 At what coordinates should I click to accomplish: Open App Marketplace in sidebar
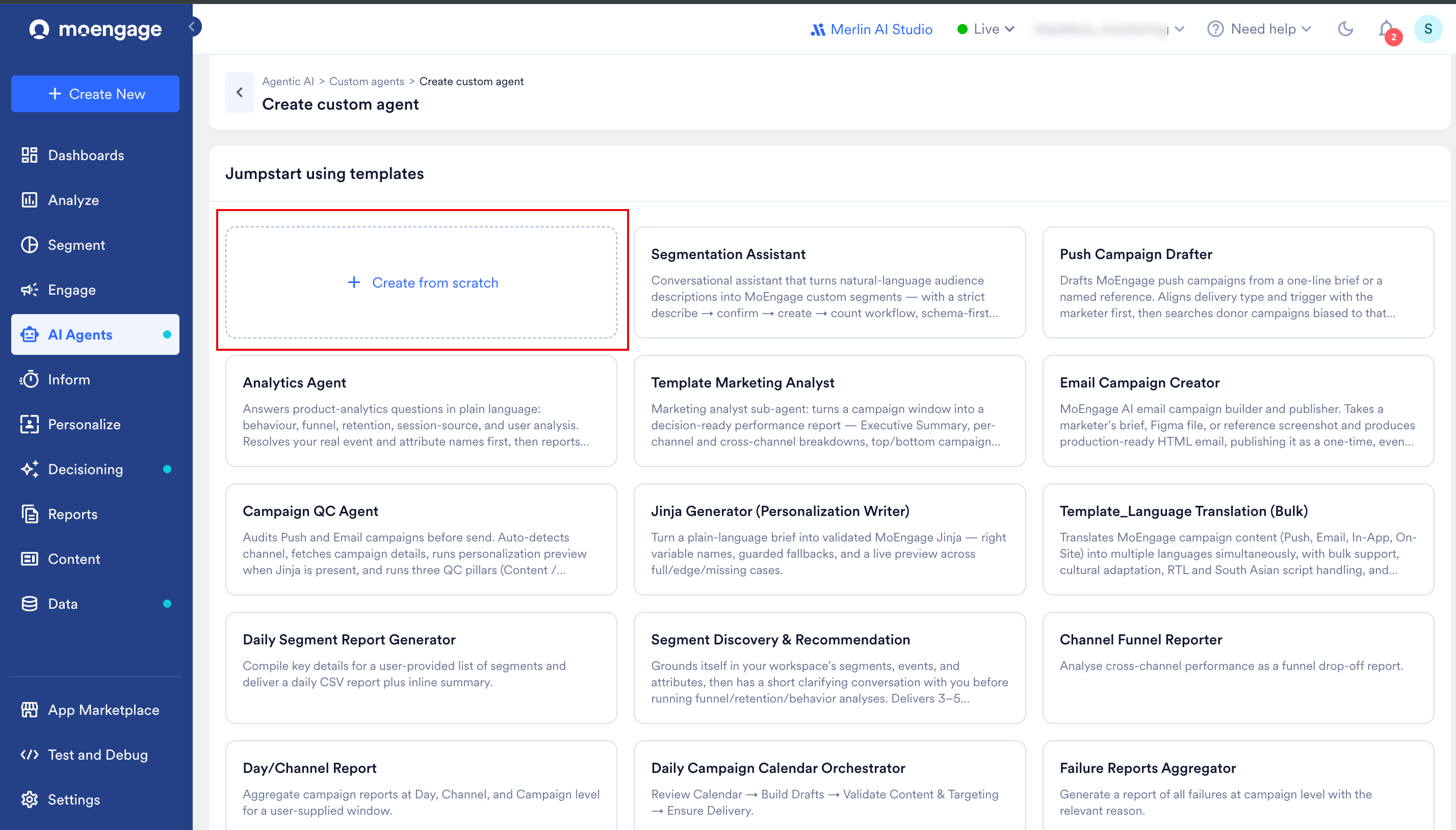[x=95, y=710]
